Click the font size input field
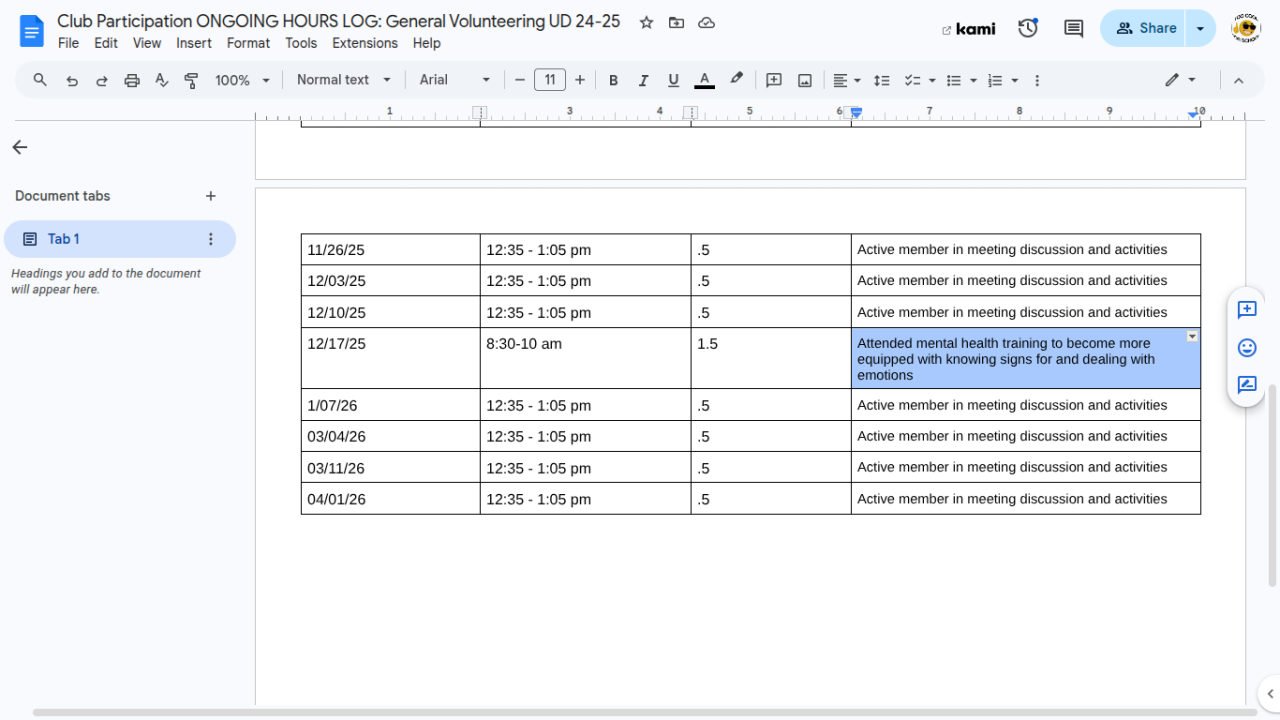1280x720 pixels. 549,80
